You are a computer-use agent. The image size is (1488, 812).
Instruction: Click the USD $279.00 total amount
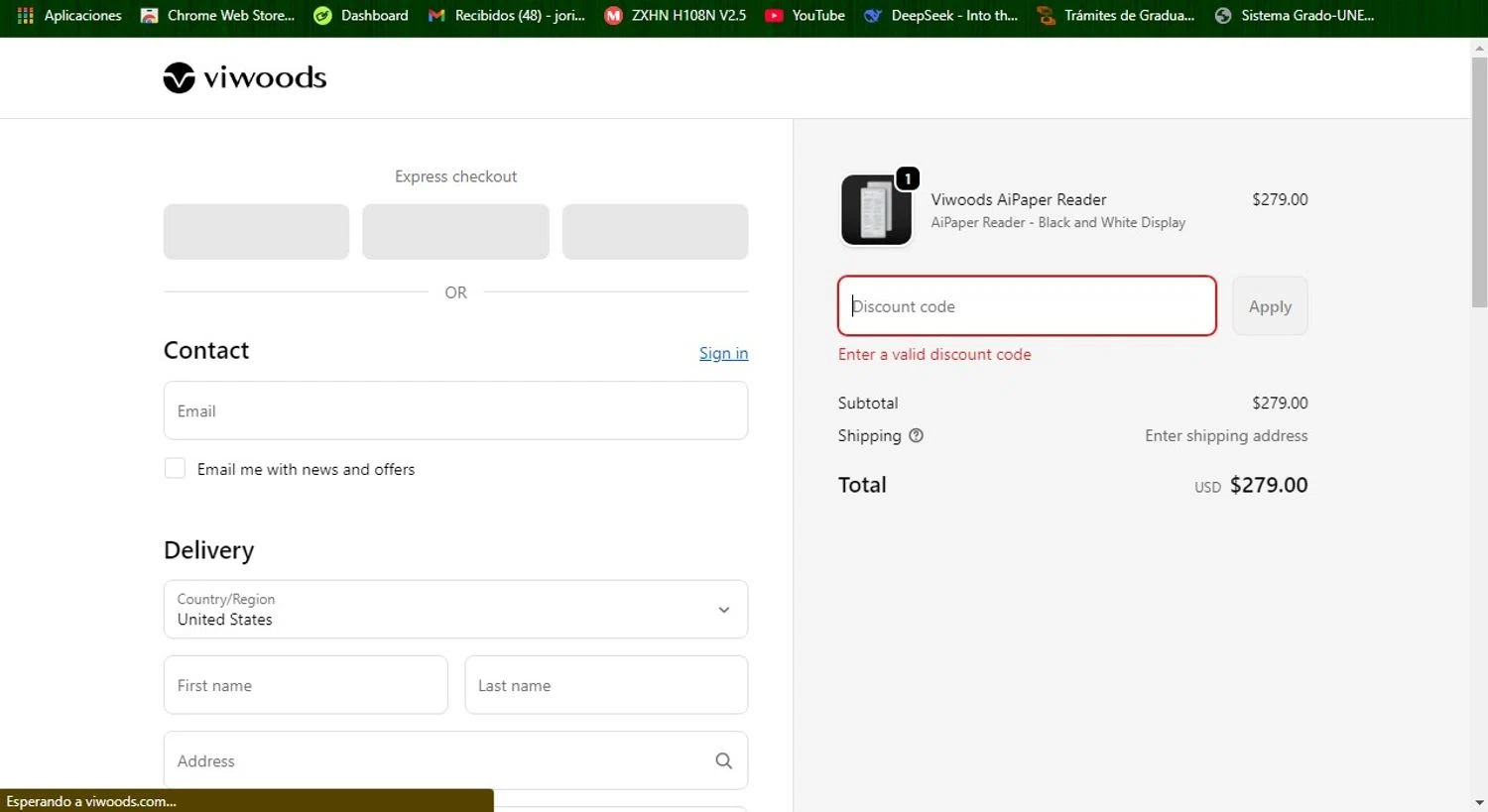click(1251, 485)
